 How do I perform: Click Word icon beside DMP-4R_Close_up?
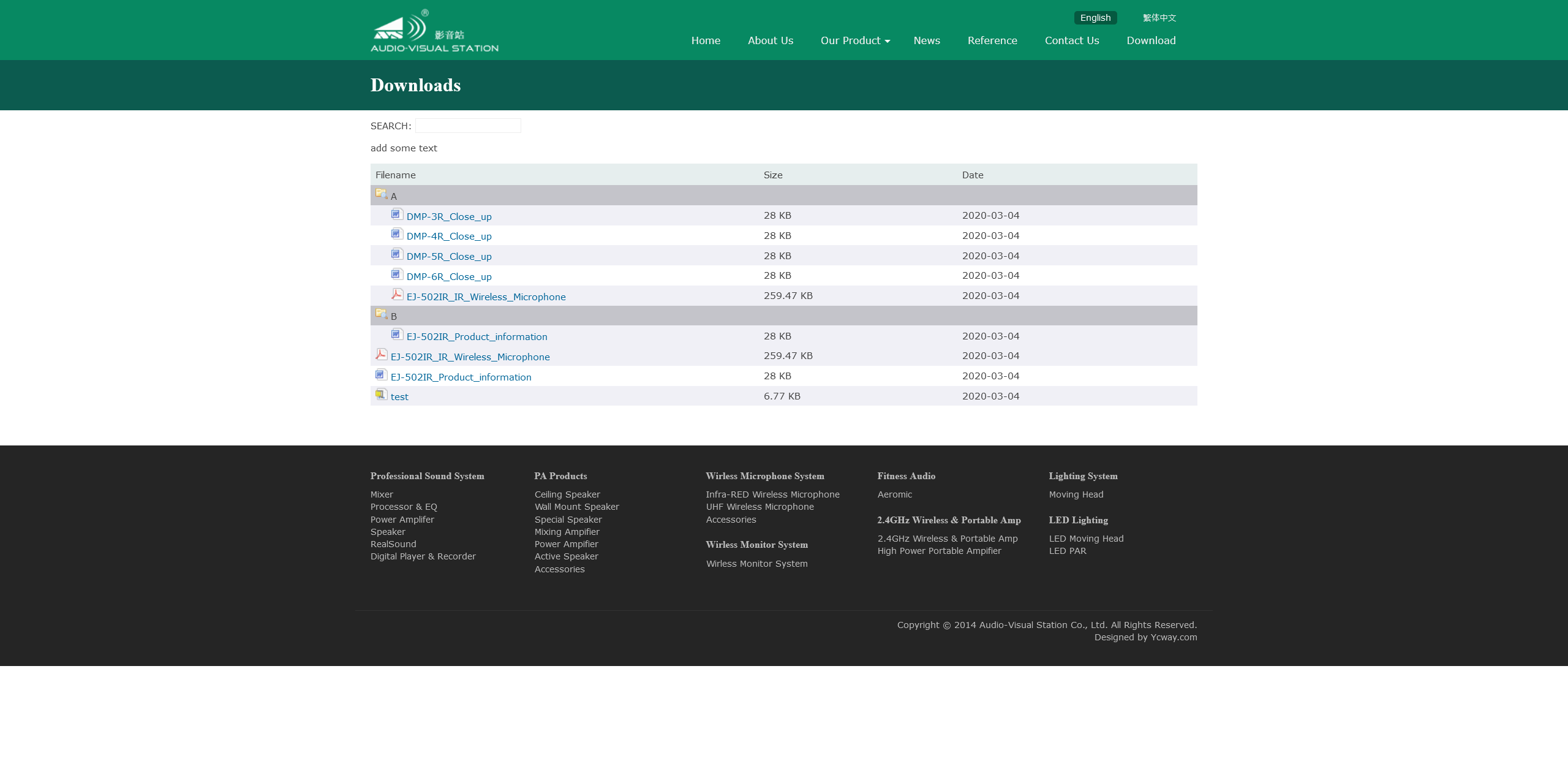(397, 233)
